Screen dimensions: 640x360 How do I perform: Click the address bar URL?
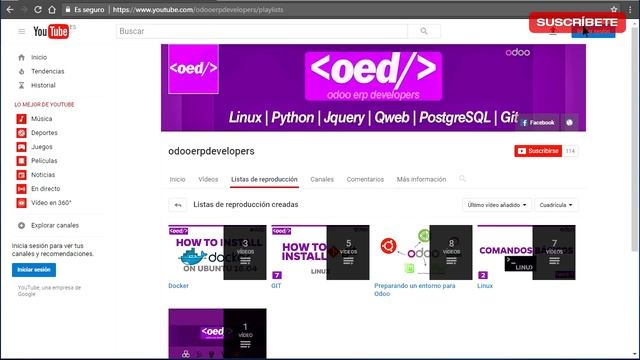(198, 9)
